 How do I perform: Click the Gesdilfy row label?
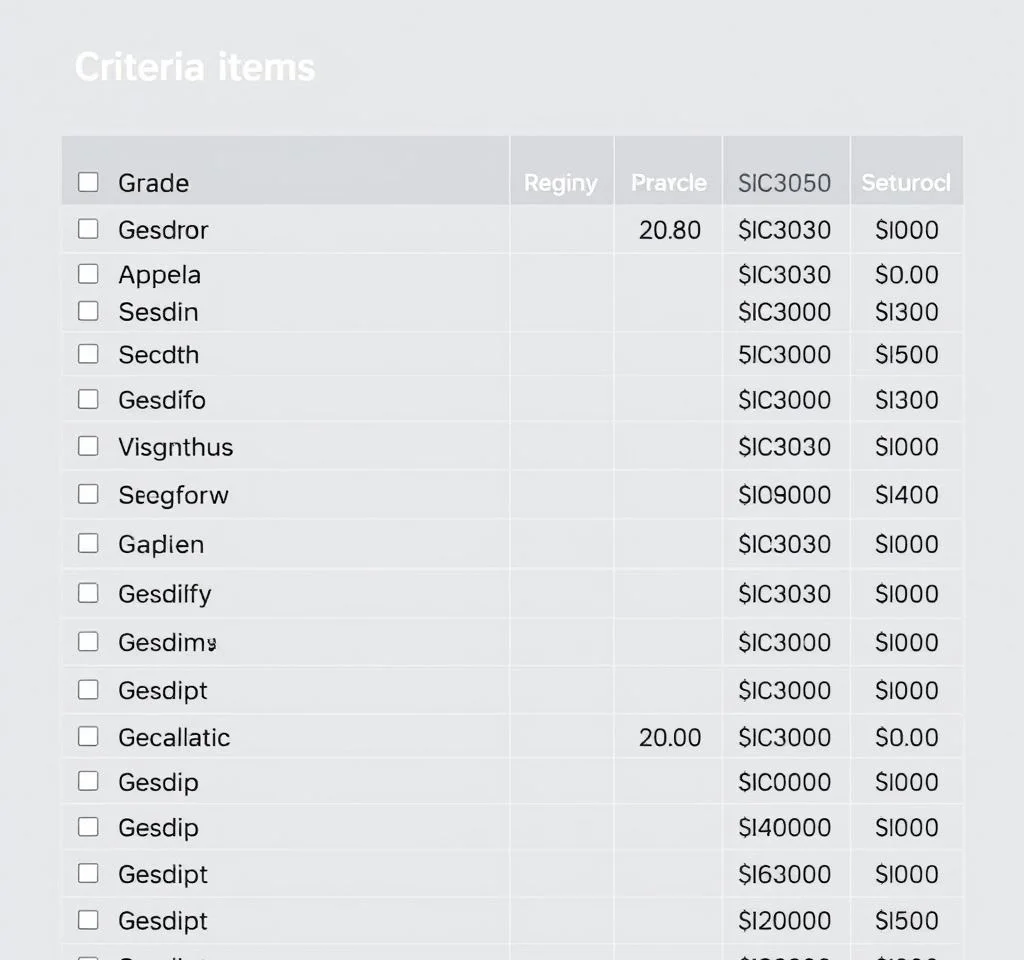pos(165,594)
